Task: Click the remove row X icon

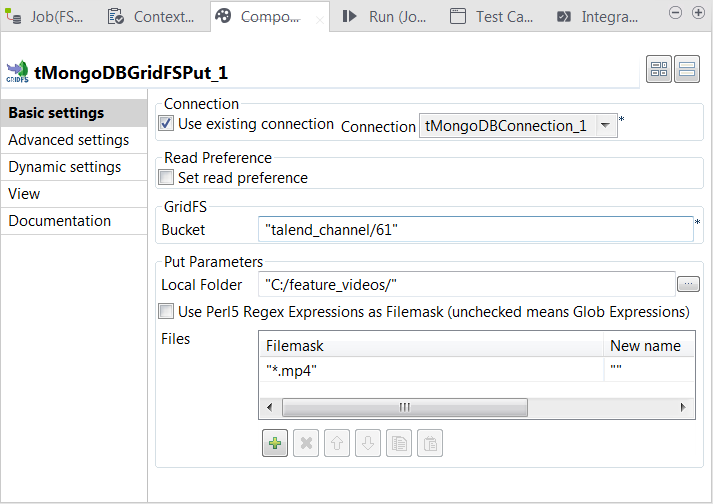Action: (x=308, y=444)
